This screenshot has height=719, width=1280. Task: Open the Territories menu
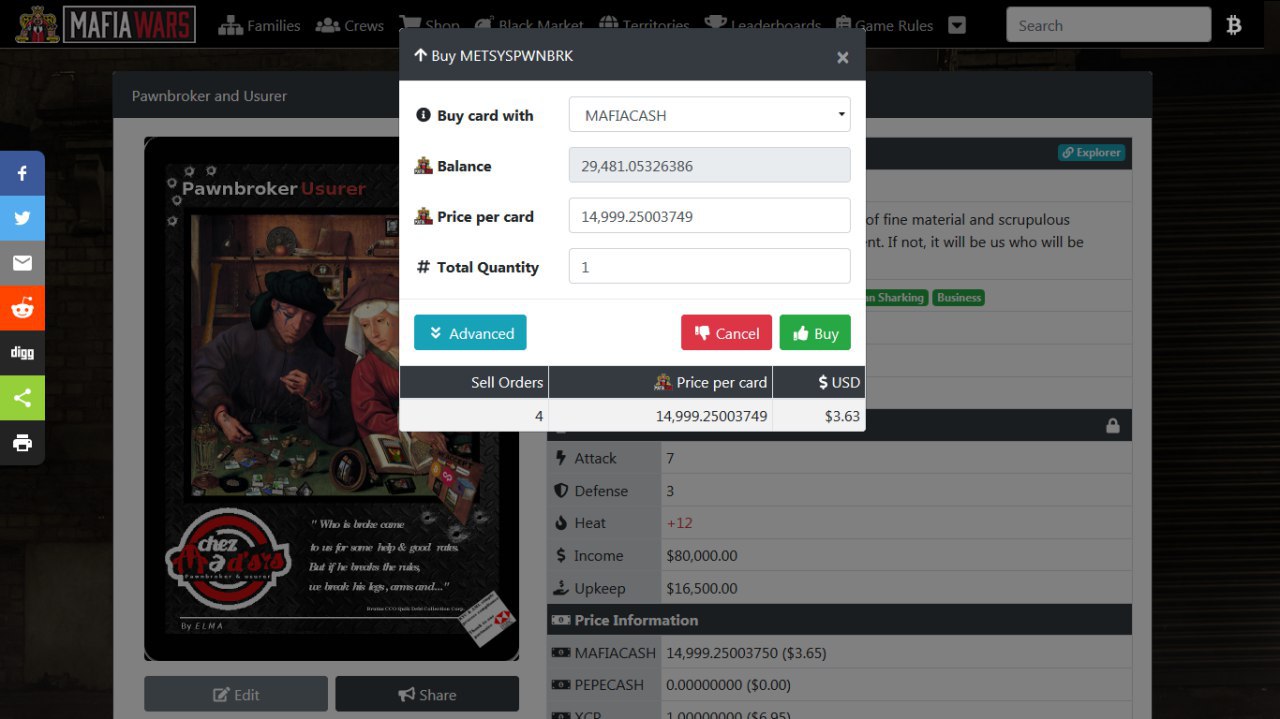pos(644,26)
